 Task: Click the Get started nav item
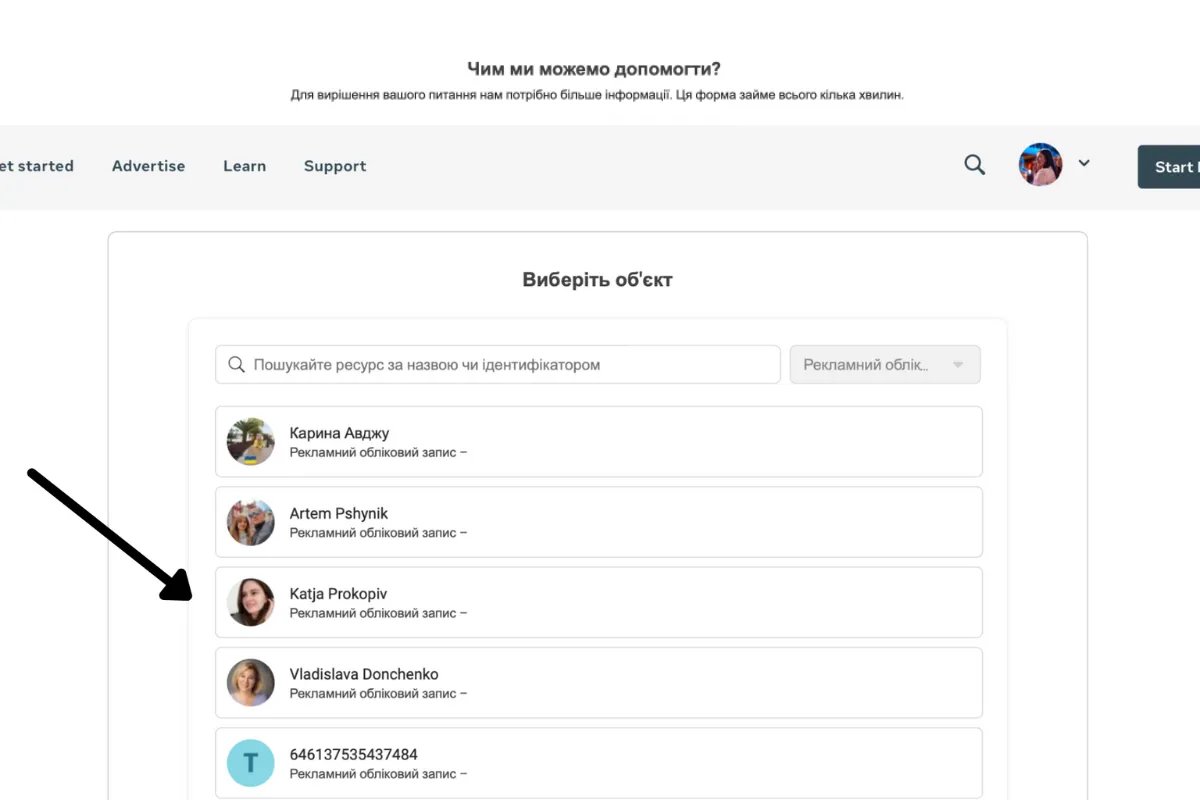coord(35,166)
